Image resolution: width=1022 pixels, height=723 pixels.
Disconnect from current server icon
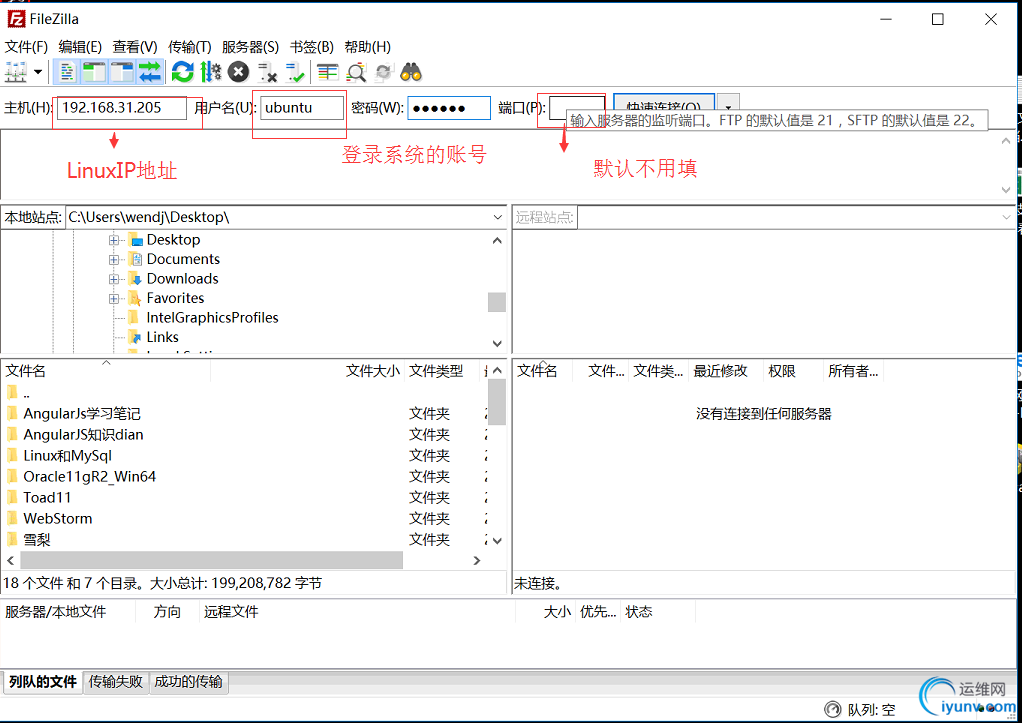point(267,72)
